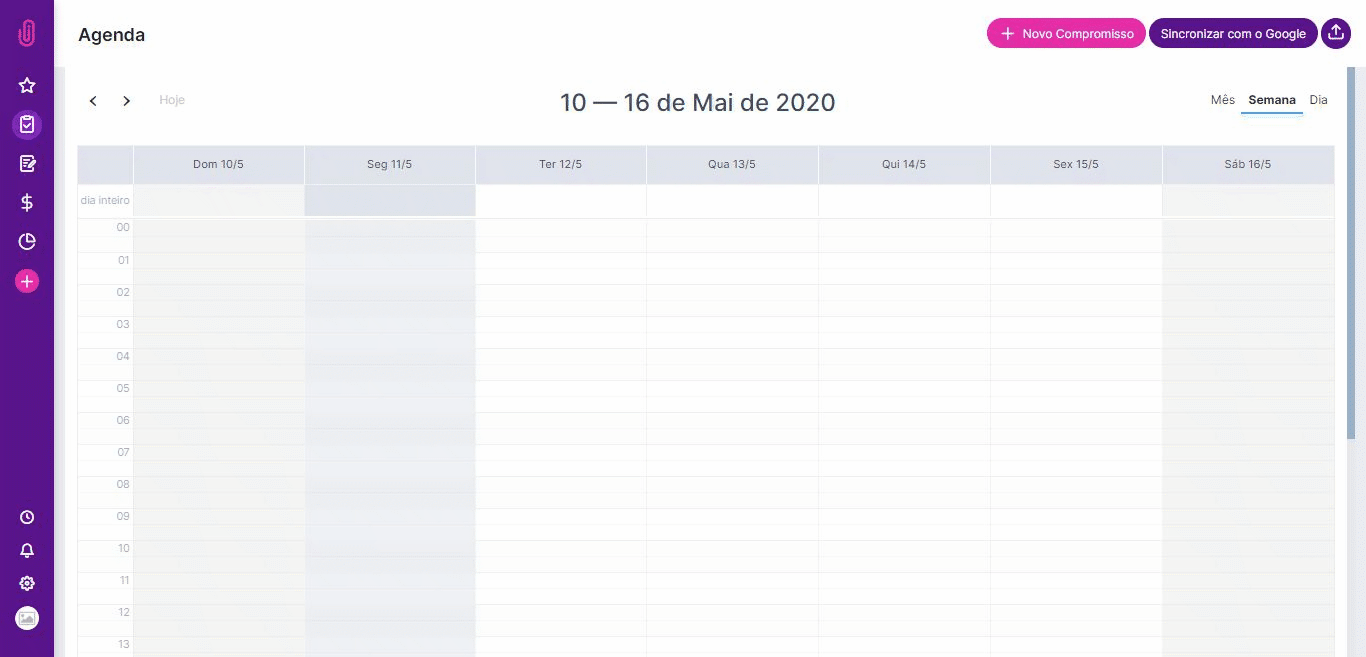1366x657 pixels.
Task: Open the dollar sign finance icon
Action: [27, 202]
